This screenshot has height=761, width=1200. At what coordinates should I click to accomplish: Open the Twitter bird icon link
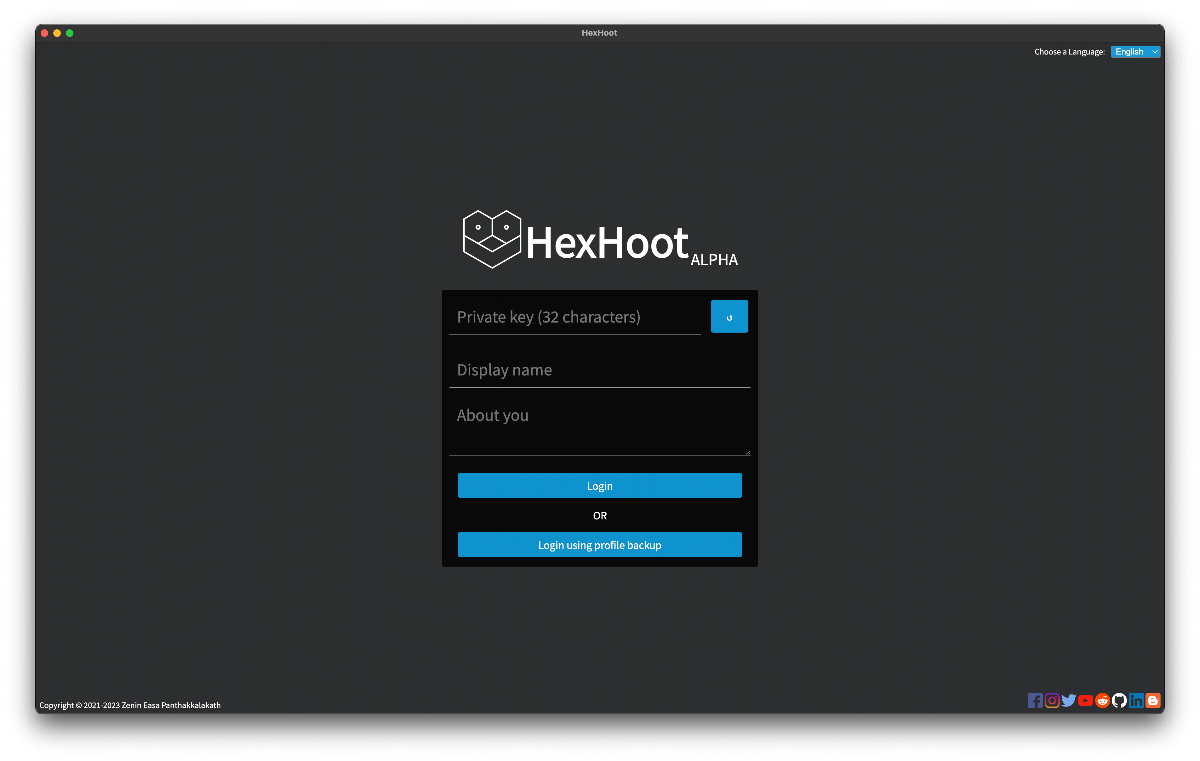click(1069, 701)
